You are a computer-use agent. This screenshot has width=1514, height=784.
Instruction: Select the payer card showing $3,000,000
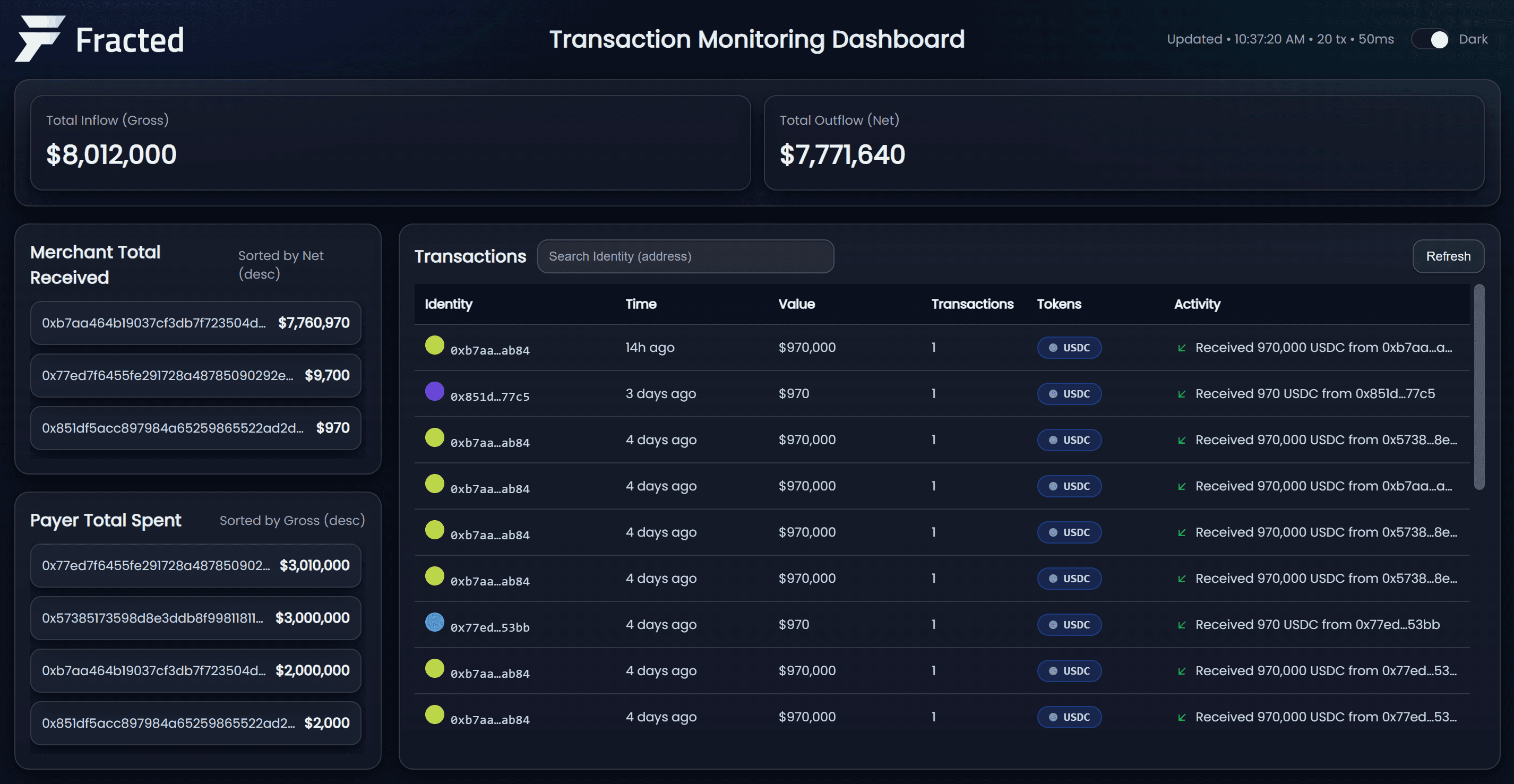tap(196, 618)
